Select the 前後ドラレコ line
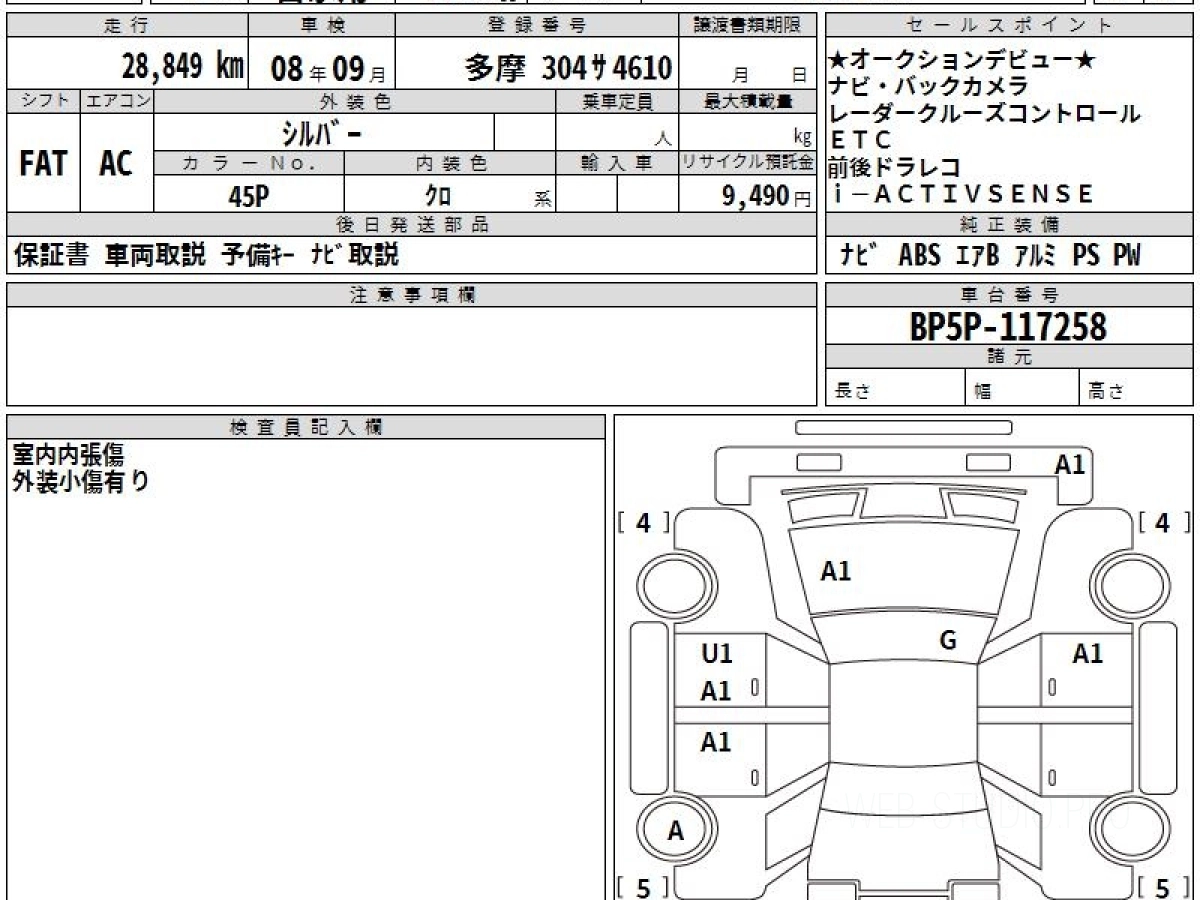1200x900 pixels. click(x=896, y=167)
